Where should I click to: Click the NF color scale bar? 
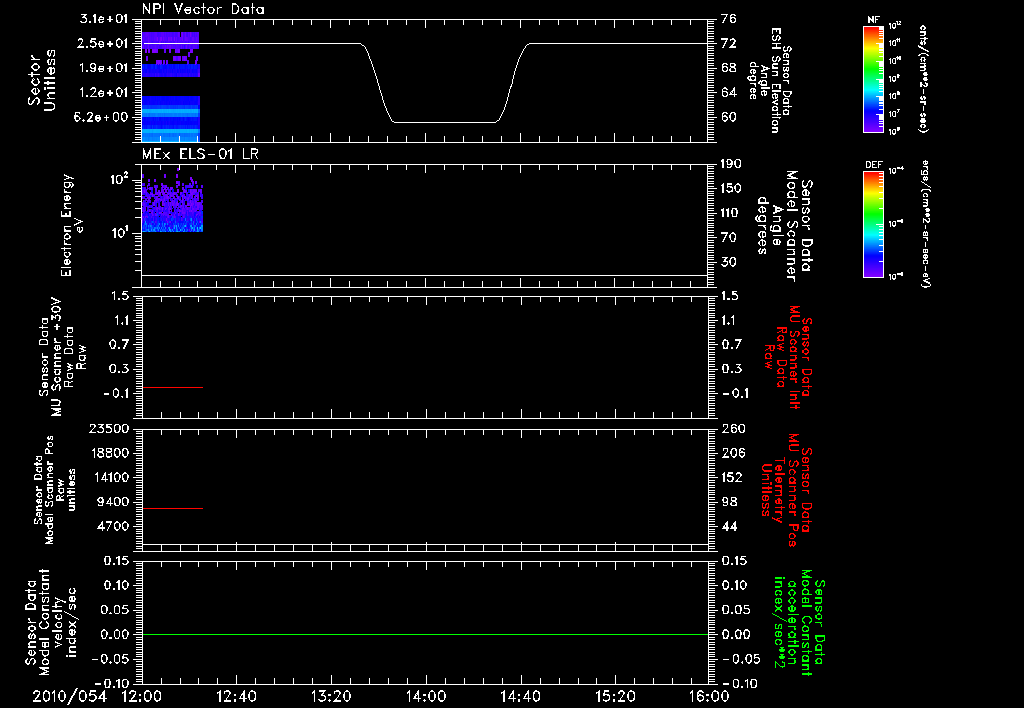pos(873,78)
